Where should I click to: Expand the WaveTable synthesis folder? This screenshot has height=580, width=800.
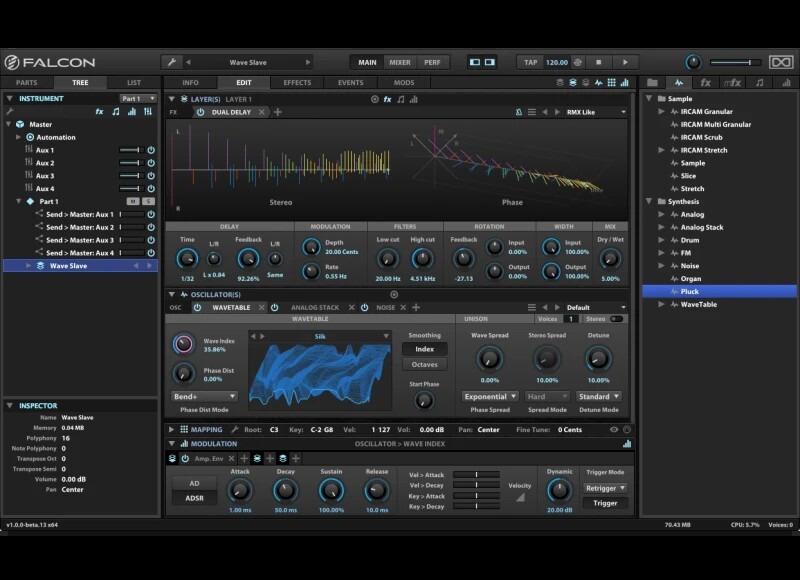(661, 304)
